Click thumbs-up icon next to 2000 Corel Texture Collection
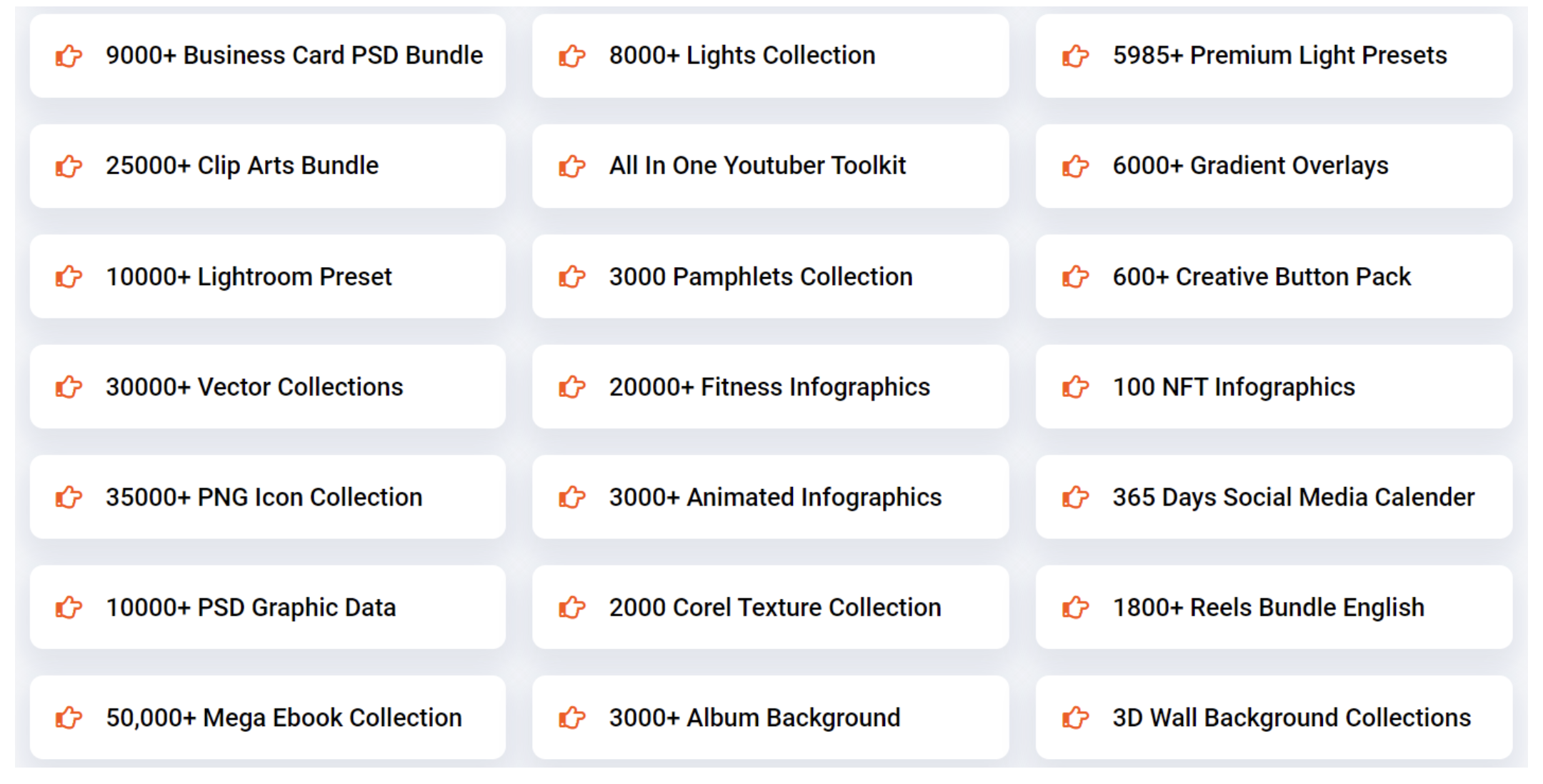The width and height of the screenshot is (1543, 784). click(572, 608)
